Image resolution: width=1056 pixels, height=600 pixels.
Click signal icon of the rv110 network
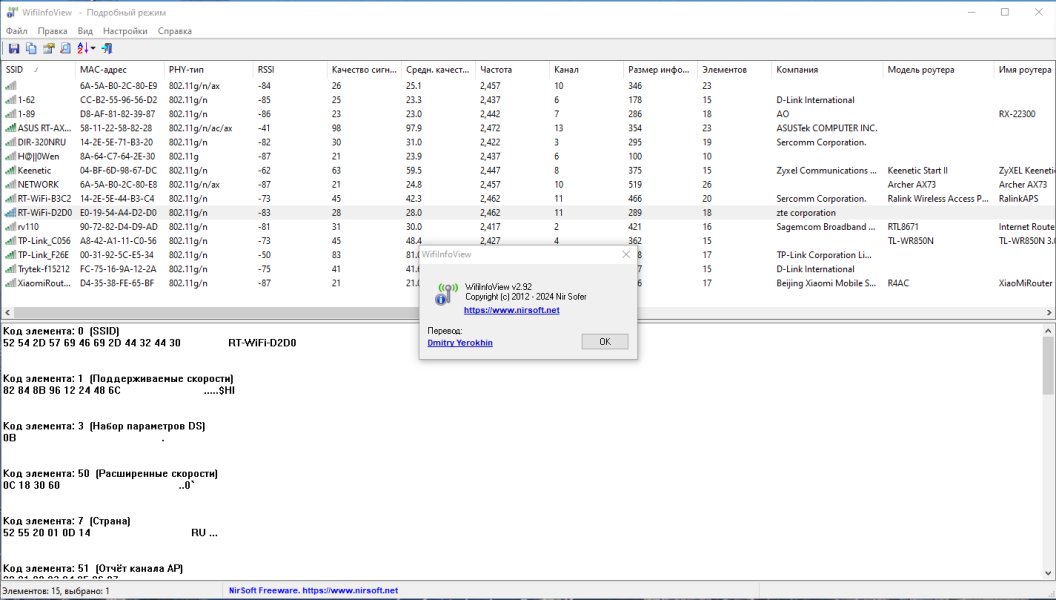(x=10, y=228)
